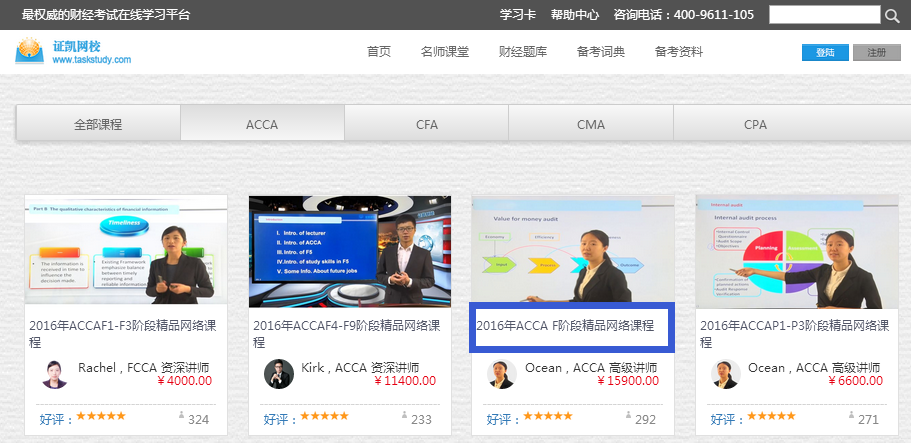Go to 首页 in navigation
Viewport: 911px width, 443px height.
coord(379,52)
